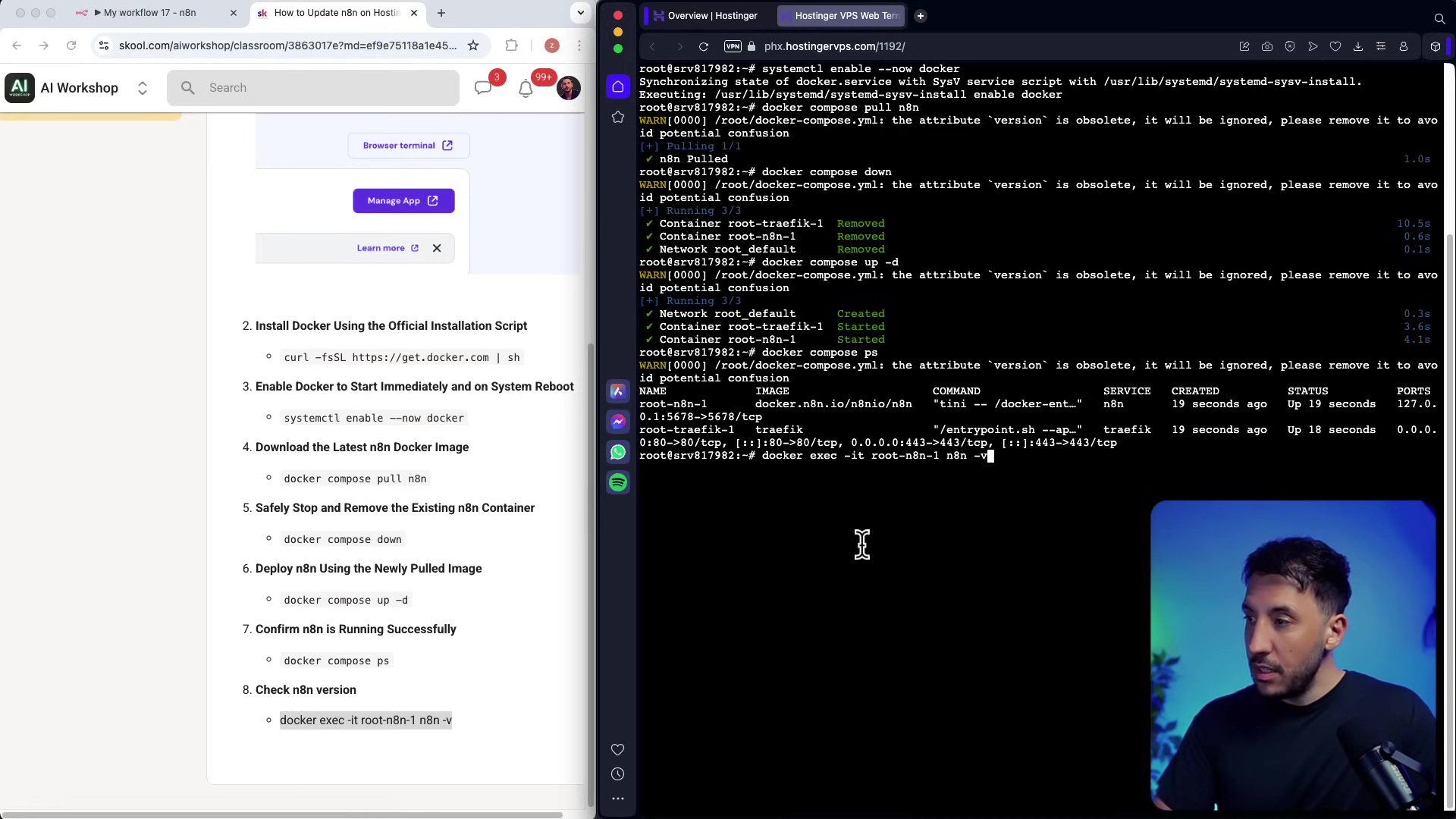Open the three-dots sidebar setup menu
Viewport: 1456px width, 819px height.
618,799
